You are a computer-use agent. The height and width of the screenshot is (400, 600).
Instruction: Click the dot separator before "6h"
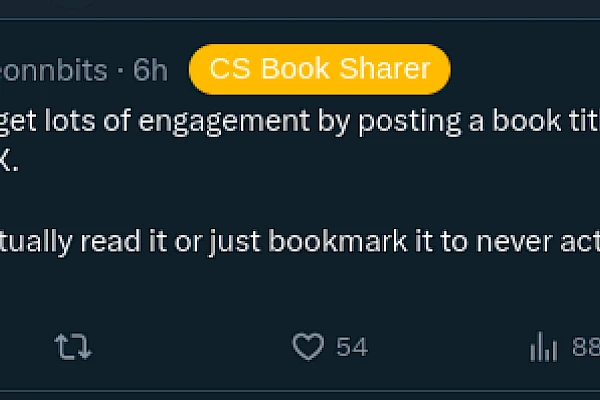coord(119,69)
